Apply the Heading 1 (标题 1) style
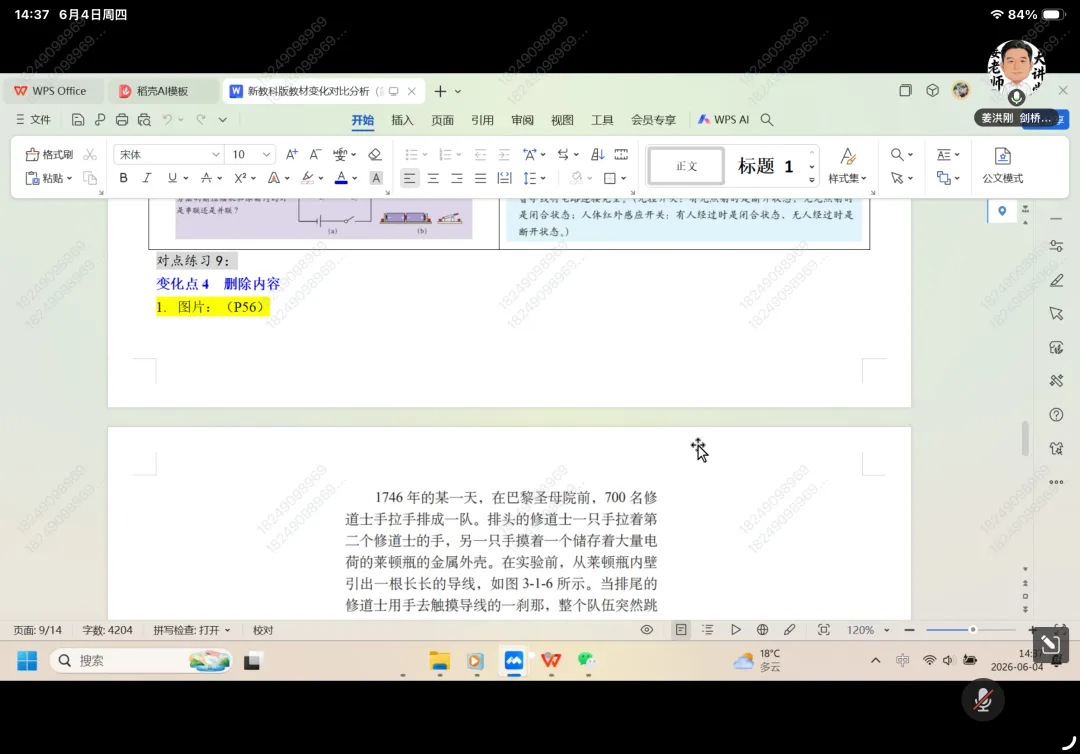Screen dimensions: 1080x754 [766, 166]
